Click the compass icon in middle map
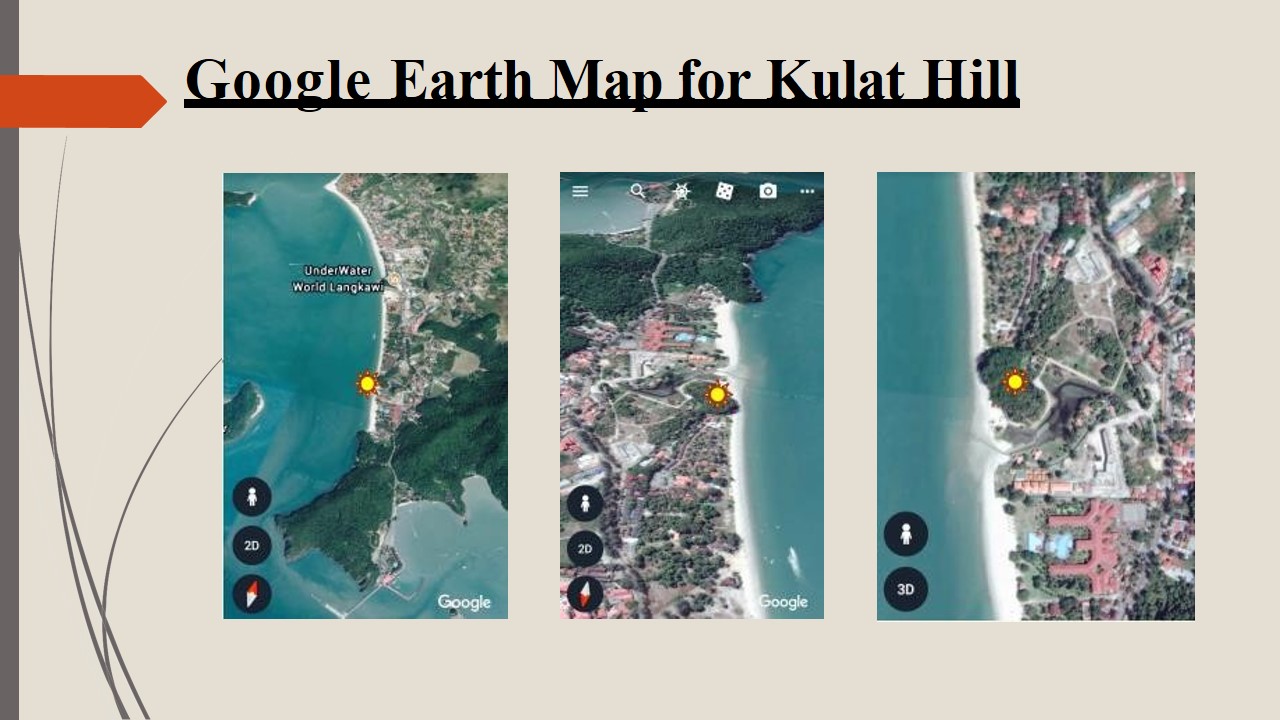Screen dimensions: 1280x720 585,593
